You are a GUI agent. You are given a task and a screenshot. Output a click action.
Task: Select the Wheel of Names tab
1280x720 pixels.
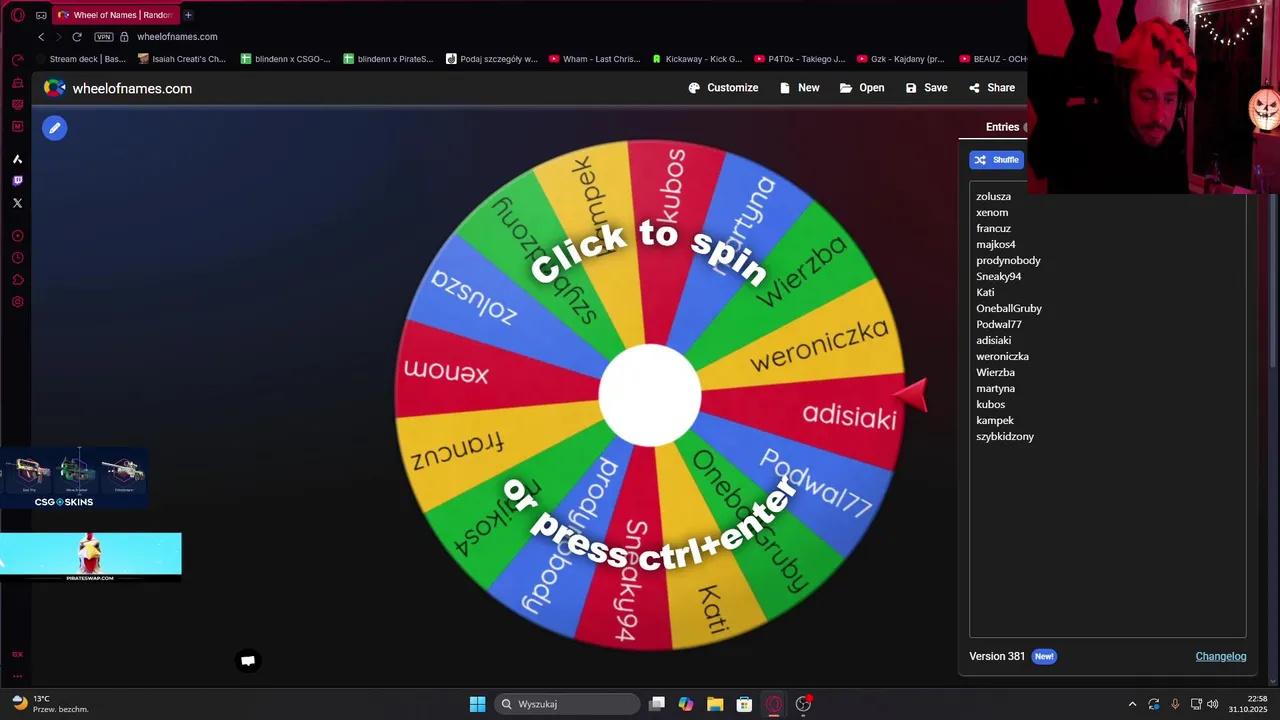click(x=115, y=15)
